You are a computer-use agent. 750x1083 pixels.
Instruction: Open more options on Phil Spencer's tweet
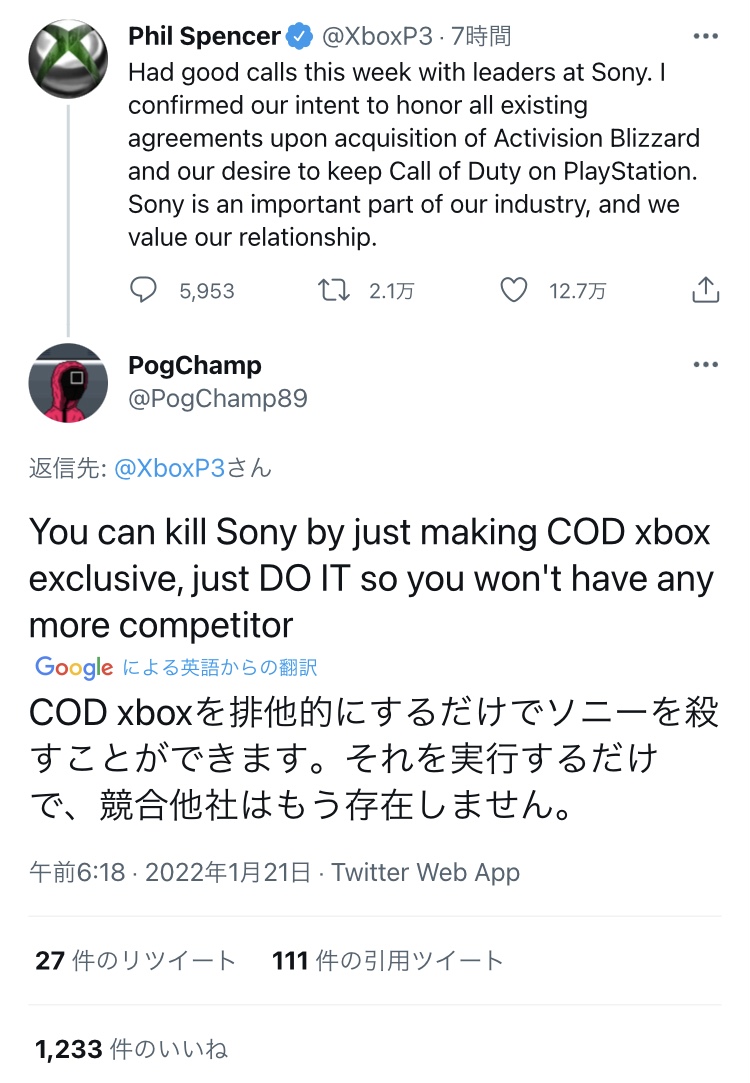click(x=705, y=36)
